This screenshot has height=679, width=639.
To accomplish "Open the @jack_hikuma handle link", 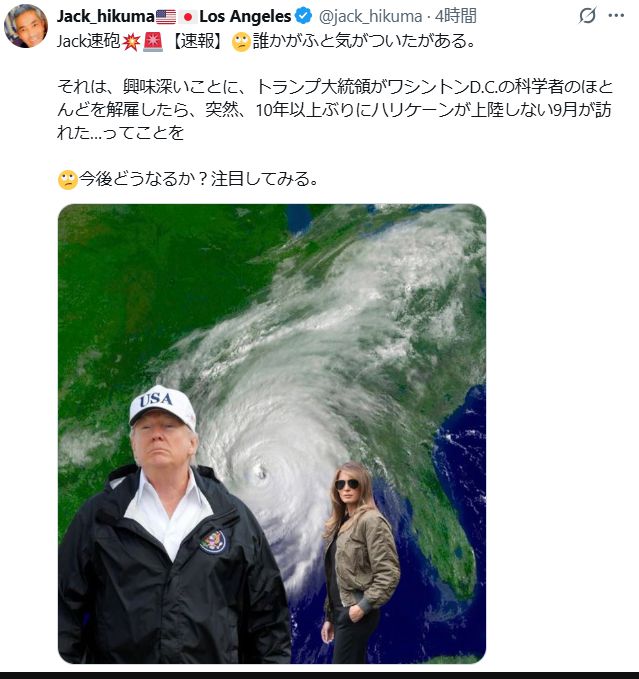I will 370,17.
